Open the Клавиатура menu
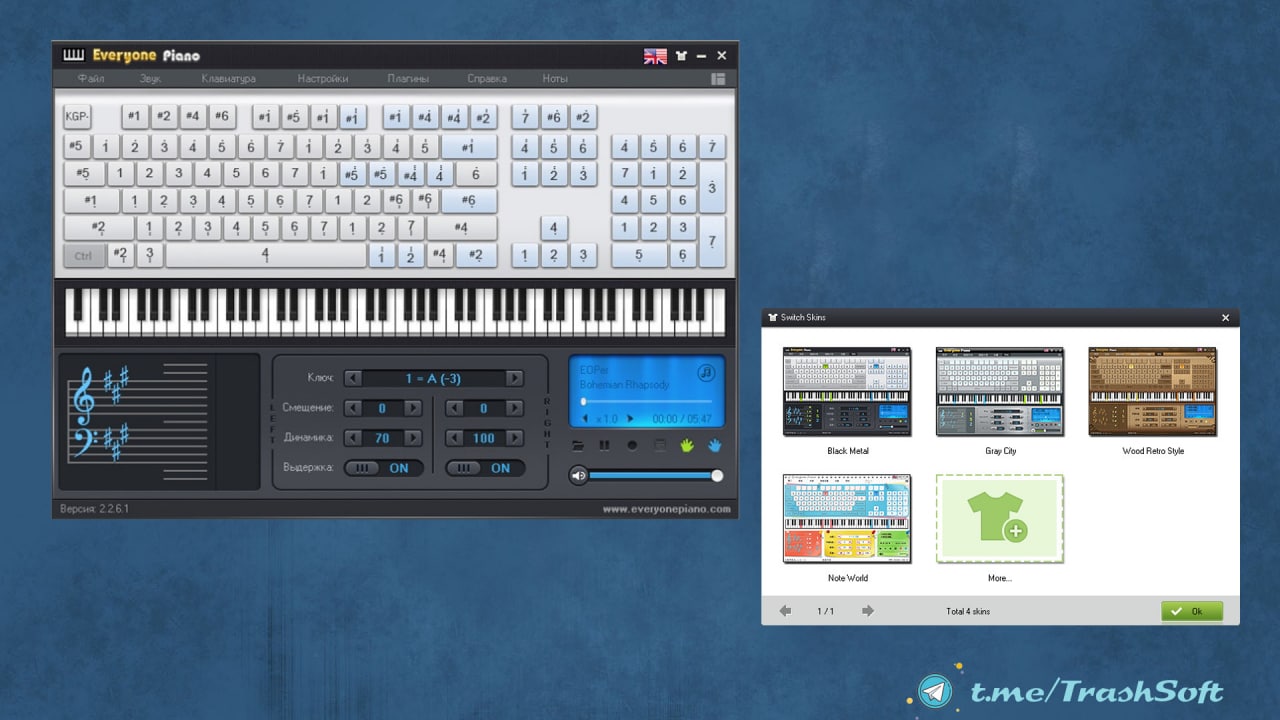 click(229, 79)
